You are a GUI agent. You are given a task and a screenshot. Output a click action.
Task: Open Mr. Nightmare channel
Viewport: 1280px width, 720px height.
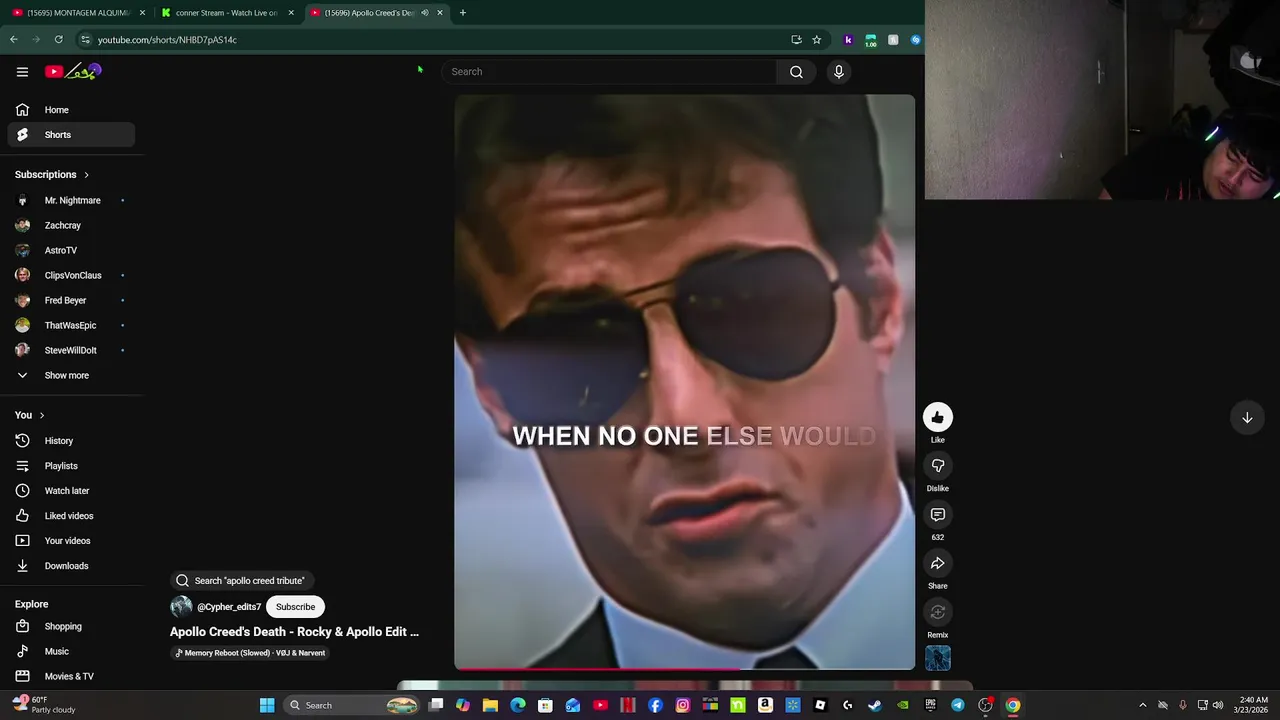coord(71,200)
